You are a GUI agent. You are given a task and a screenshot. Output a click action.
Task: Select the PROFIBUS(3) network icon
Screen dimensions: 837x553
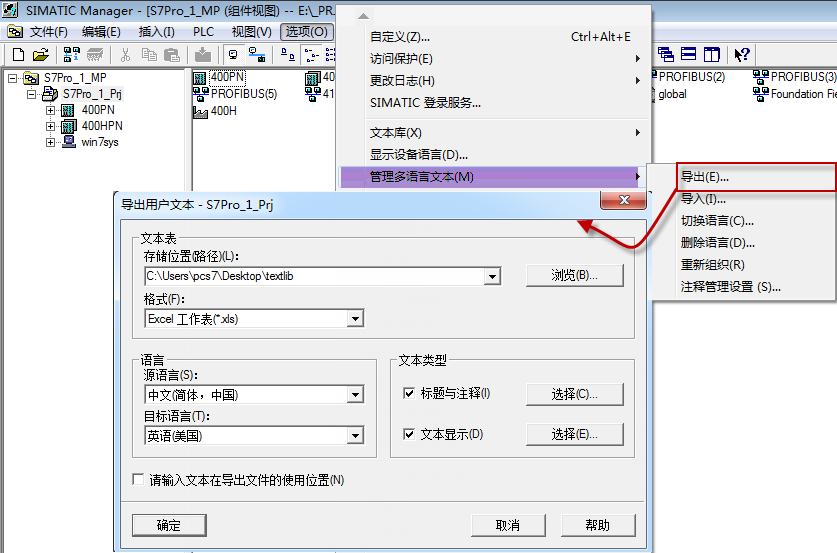[761, 77]
